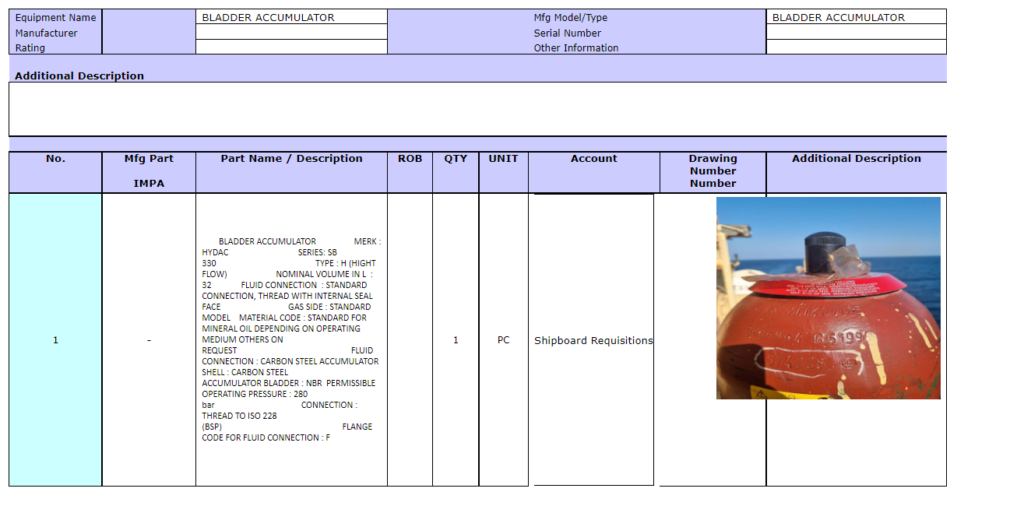Screen dimensions: 1024x513
Task: Click the HYDAC bladder accumulator description cell
Action: coord(291,340)
